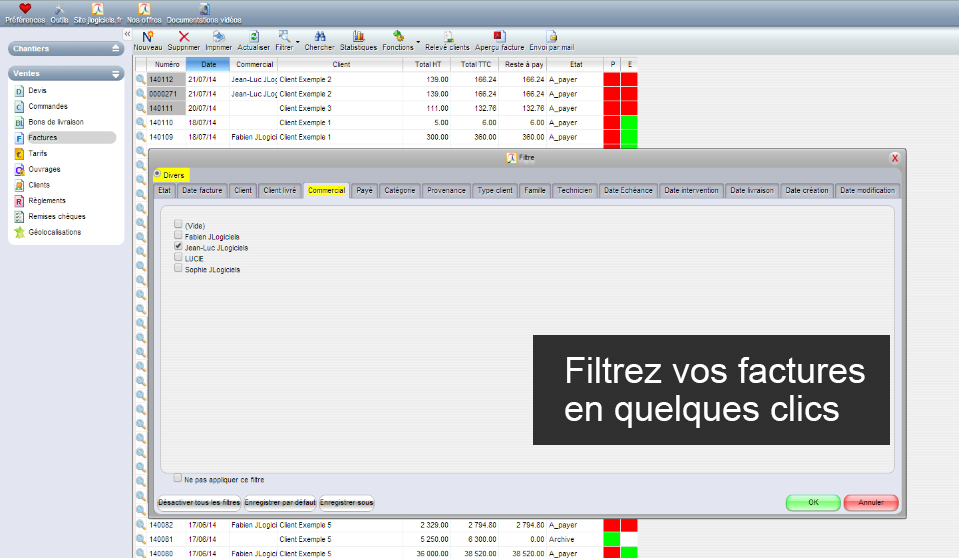
Task: Switch to the Catégorie tab
Action: [400, 191]
